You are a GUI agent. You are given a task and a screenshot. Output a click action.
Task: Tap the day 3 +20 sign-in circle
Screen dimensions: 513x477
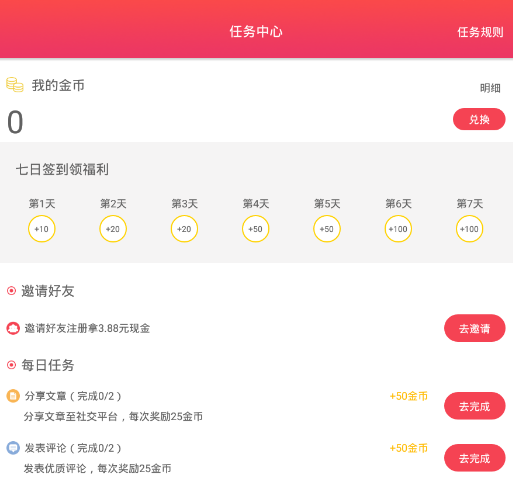coord(184,229)
